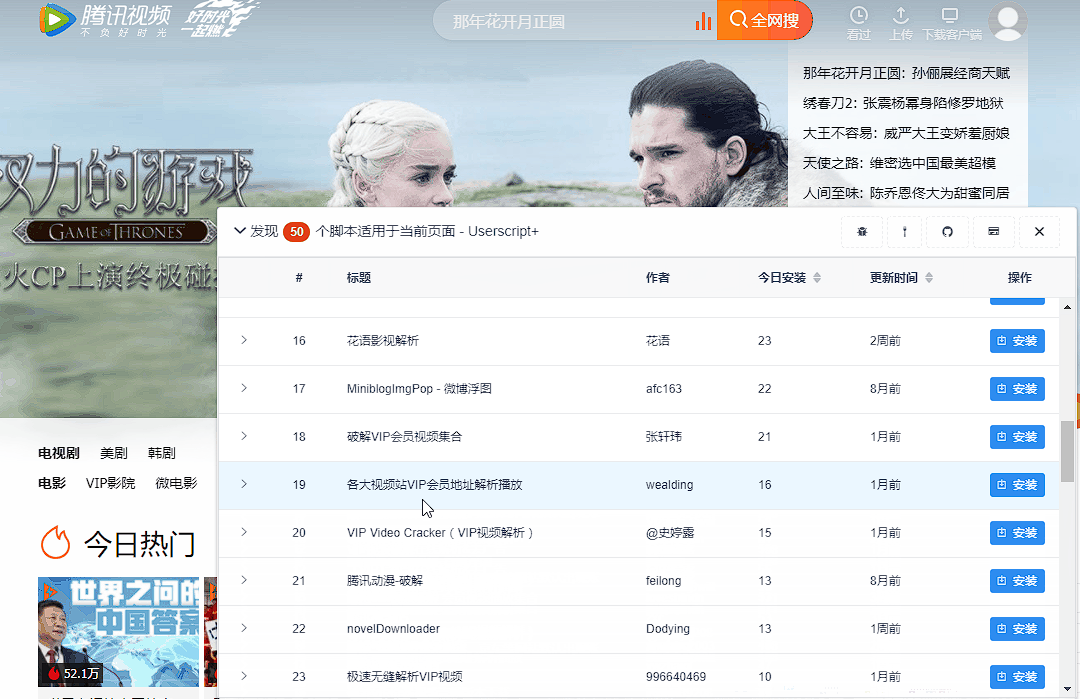Expand row 18 破解VIP会员视频集合
Screen dimensions: 1080x699
[x=244, y=436]
